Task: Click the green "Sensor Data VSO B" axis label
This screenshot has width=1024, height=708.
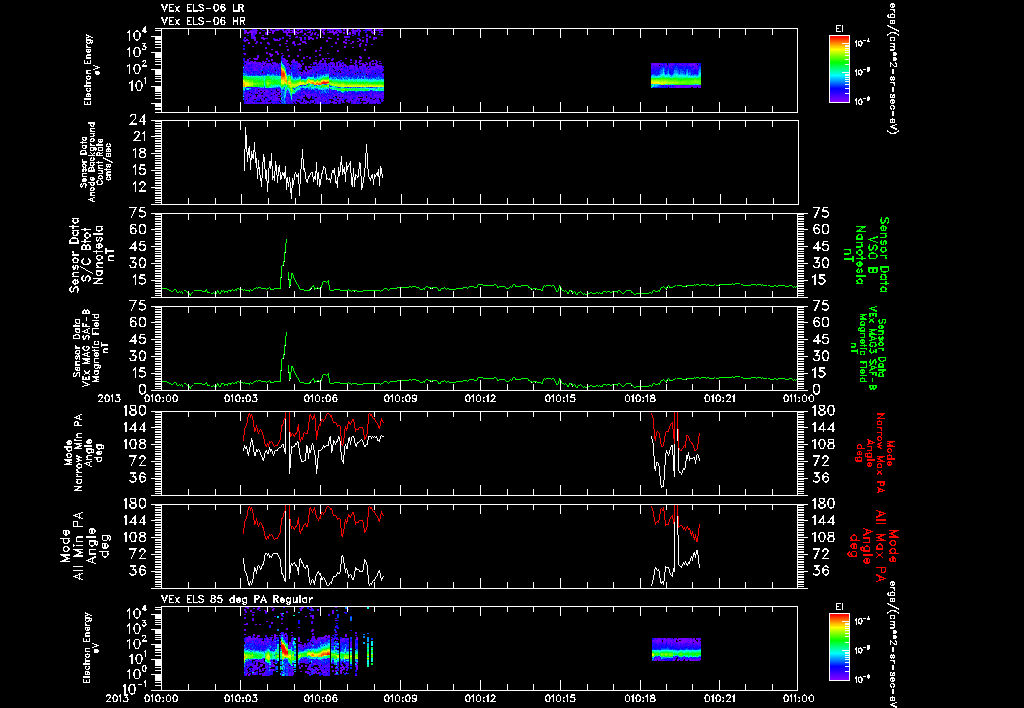Action: (x=867, y=255)
